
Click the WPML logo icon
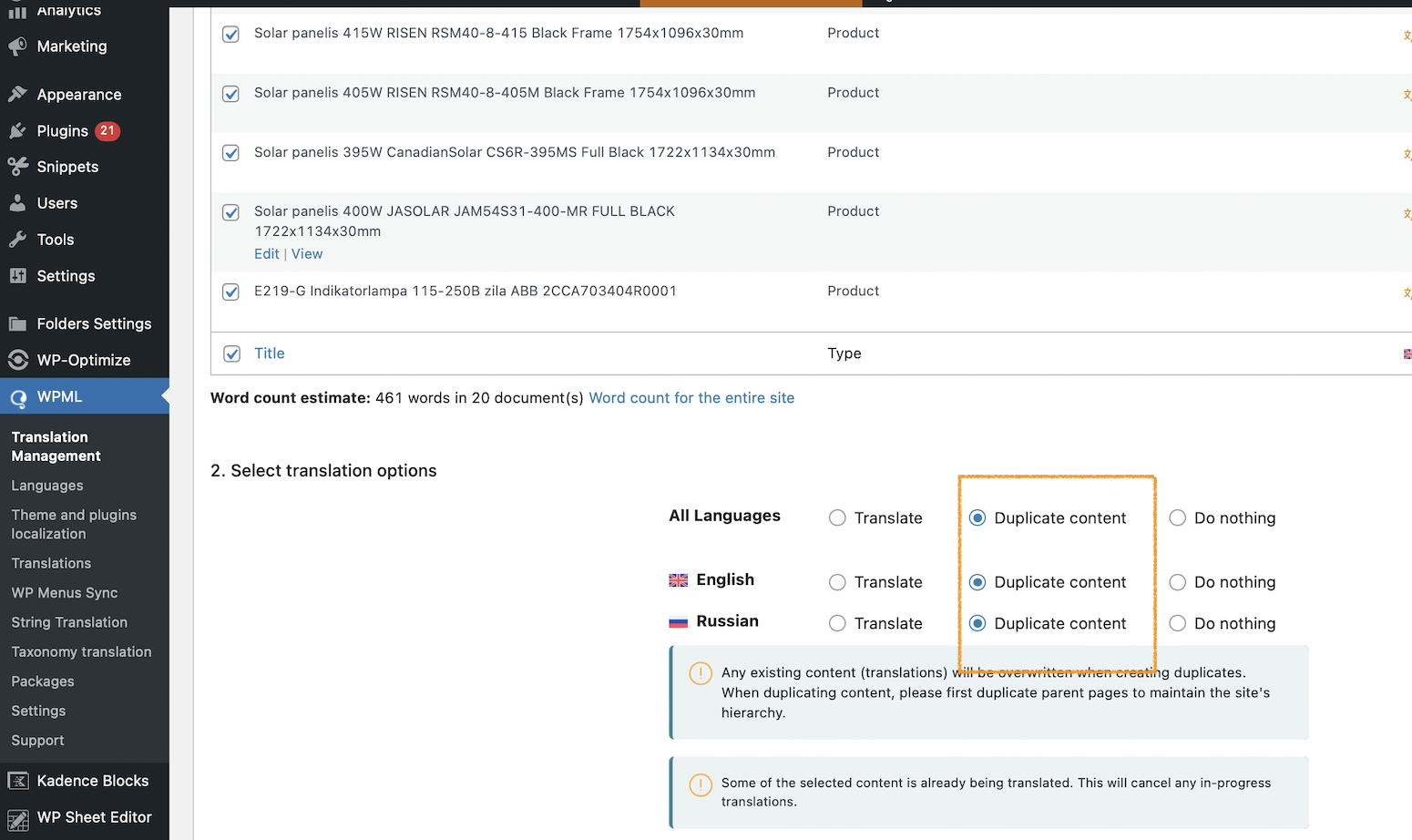coord(17,397)
